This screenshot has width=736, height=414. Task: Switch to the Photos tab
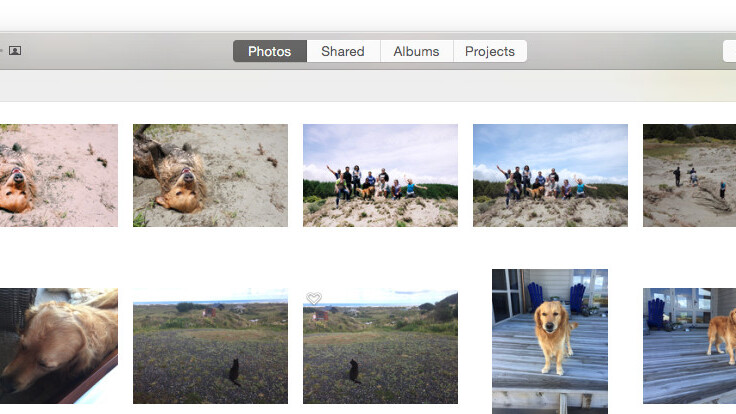(x=269, y=51)
